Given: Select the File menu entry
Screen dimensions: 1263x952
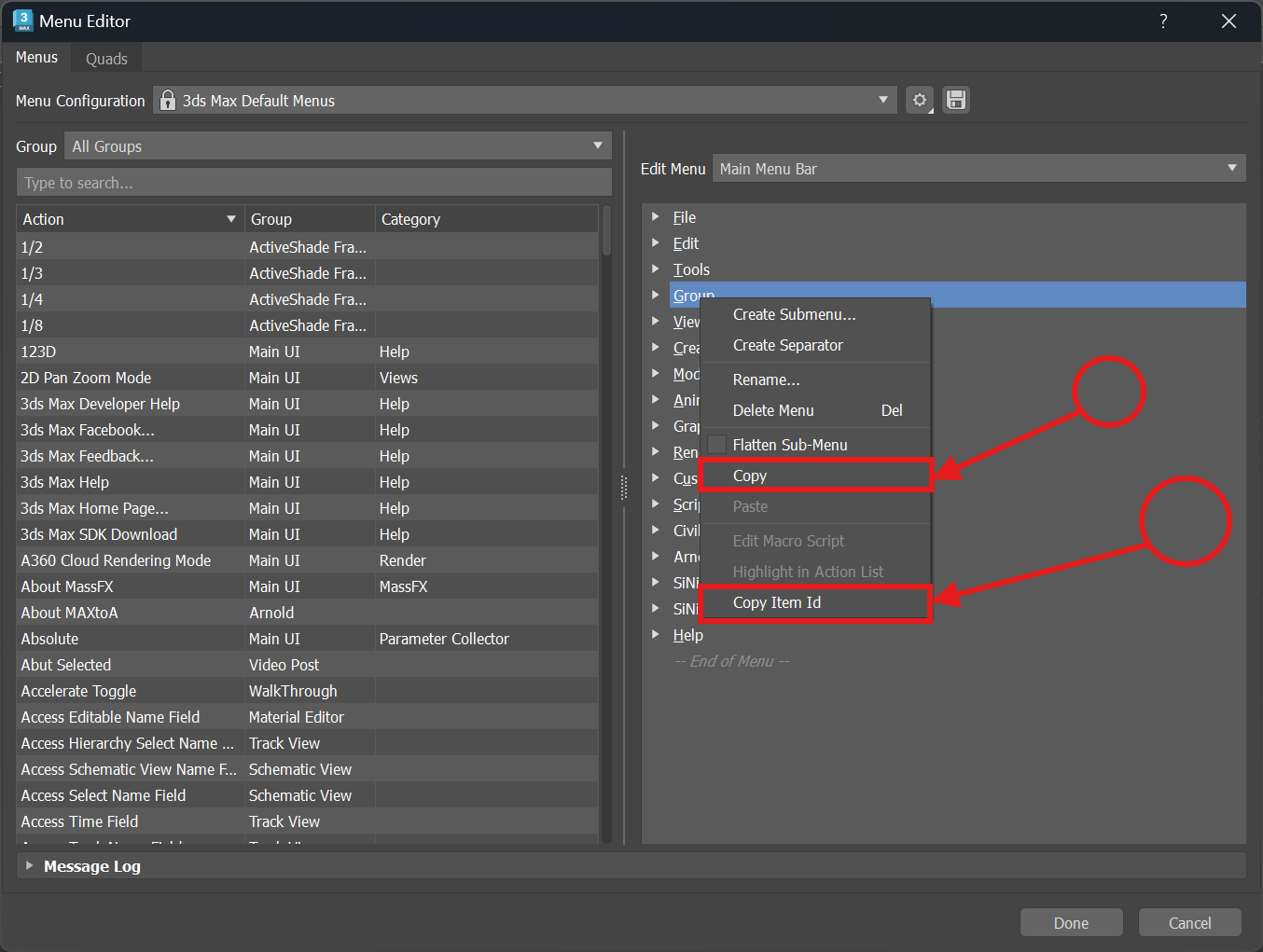Looking at the screenshot, I should click(685, 217).
